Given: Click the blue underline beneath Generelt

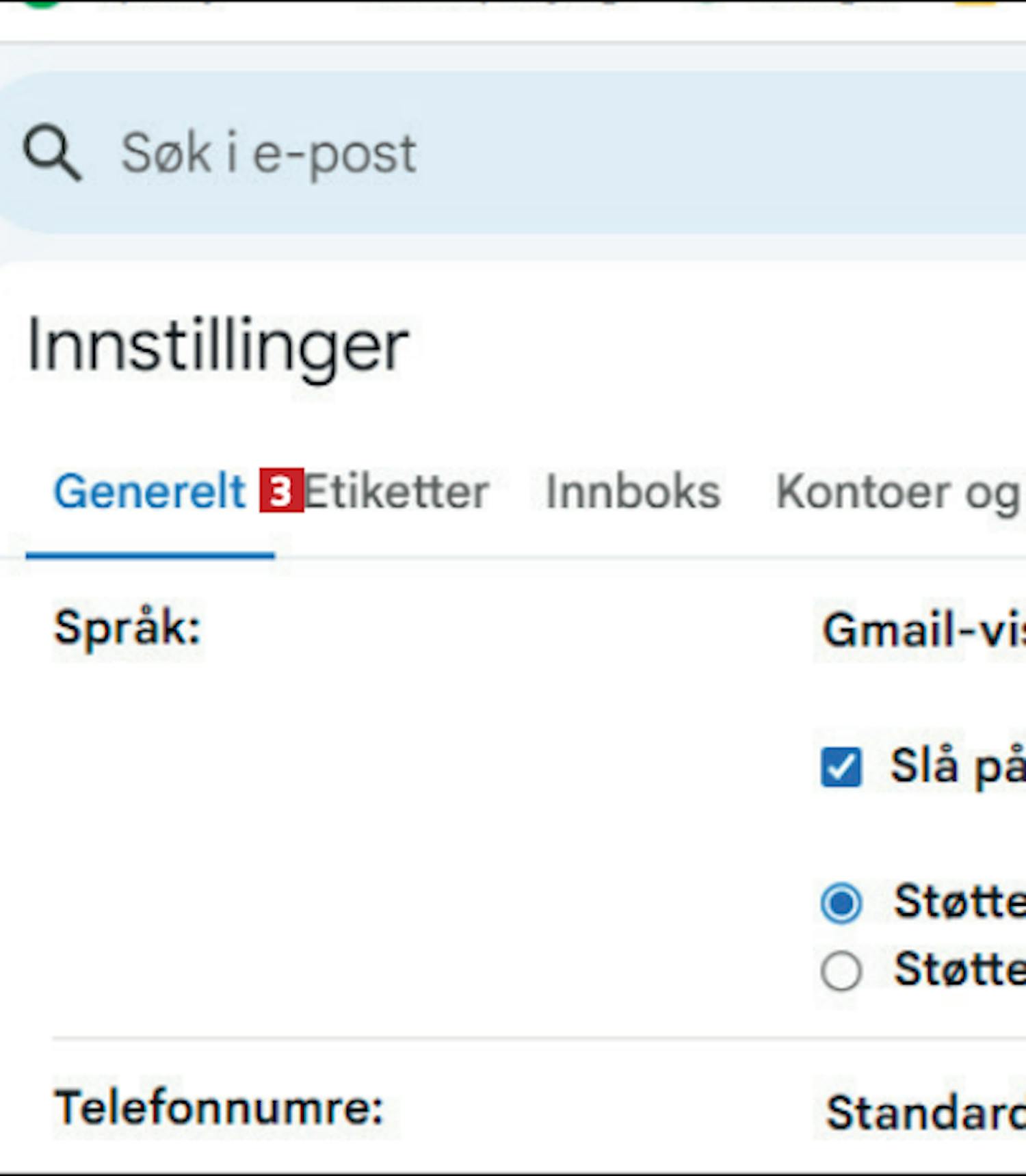Looking at the screenshot, I should [x=150, y=556].
